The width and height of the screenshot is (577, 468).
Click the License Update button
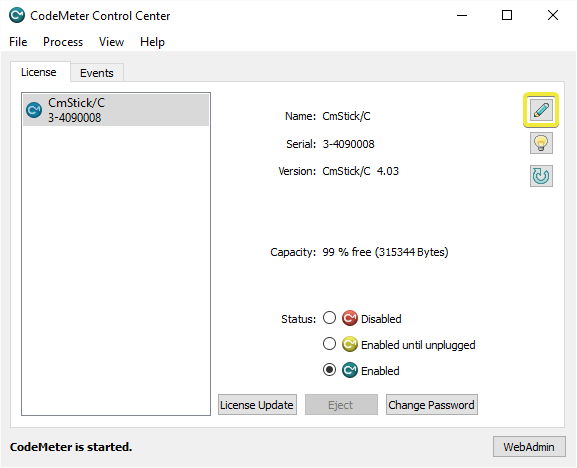pyautogui.click(x=257, y=405)
